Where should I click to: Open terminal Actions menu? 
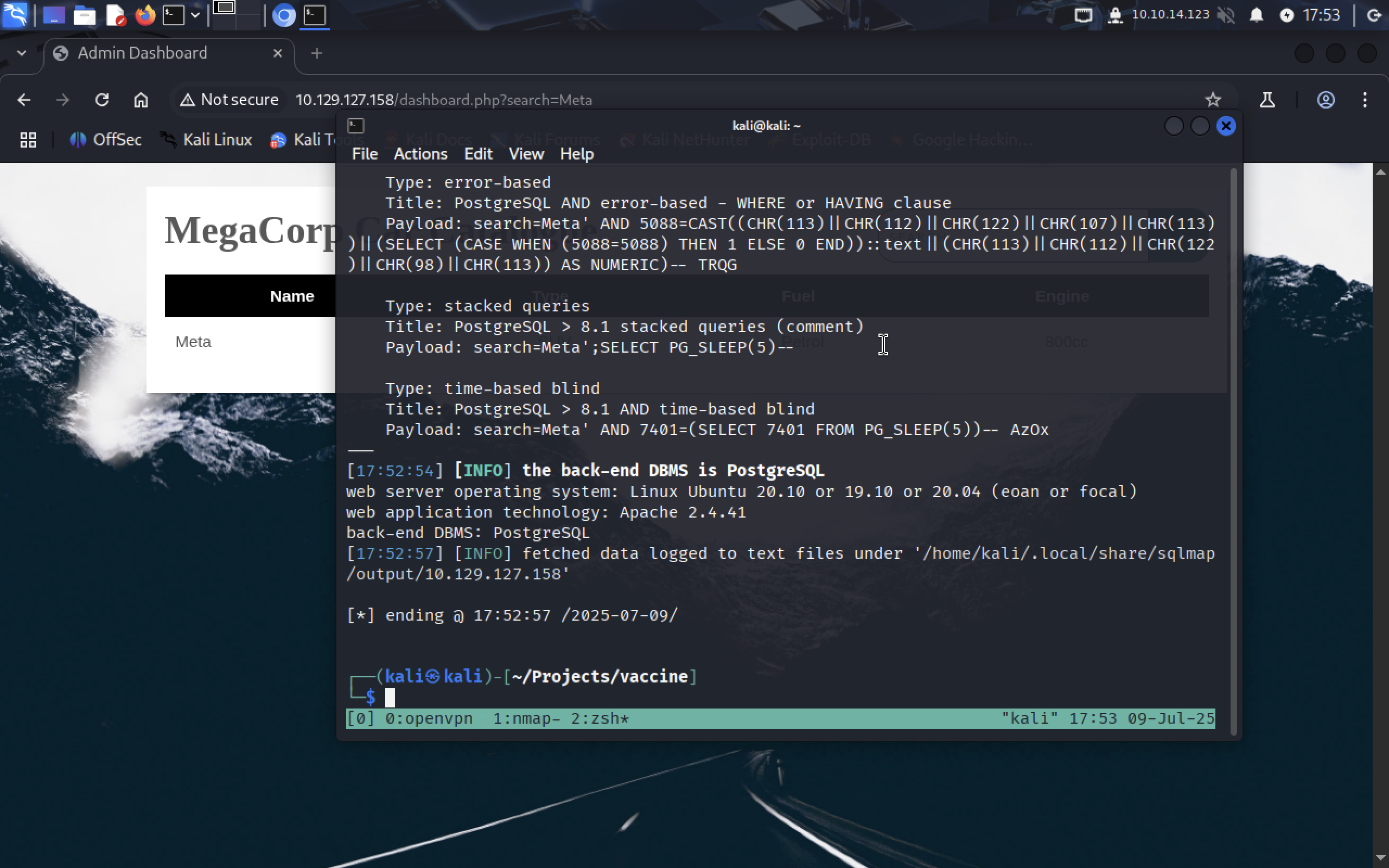420,154
